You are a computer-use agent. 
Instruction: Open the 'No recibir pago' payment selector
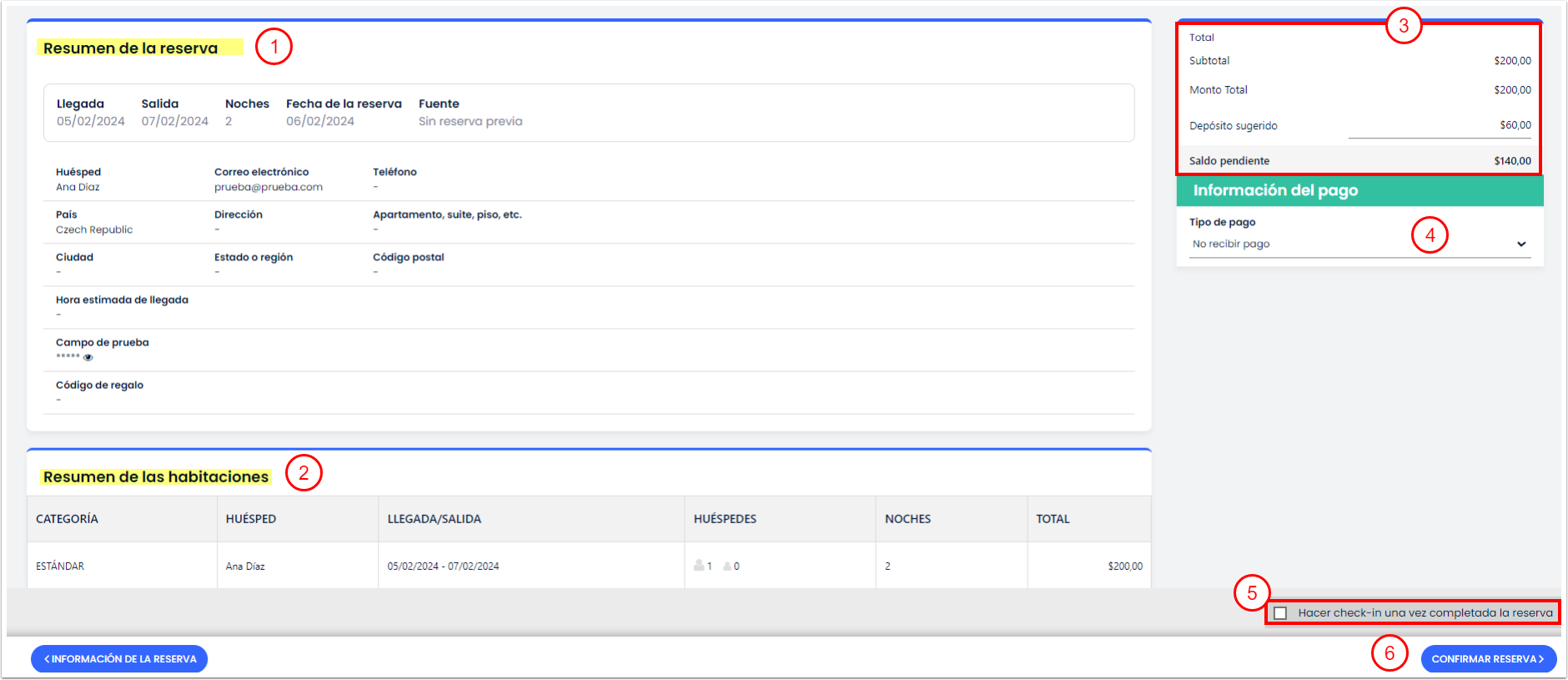(1351, 244)
